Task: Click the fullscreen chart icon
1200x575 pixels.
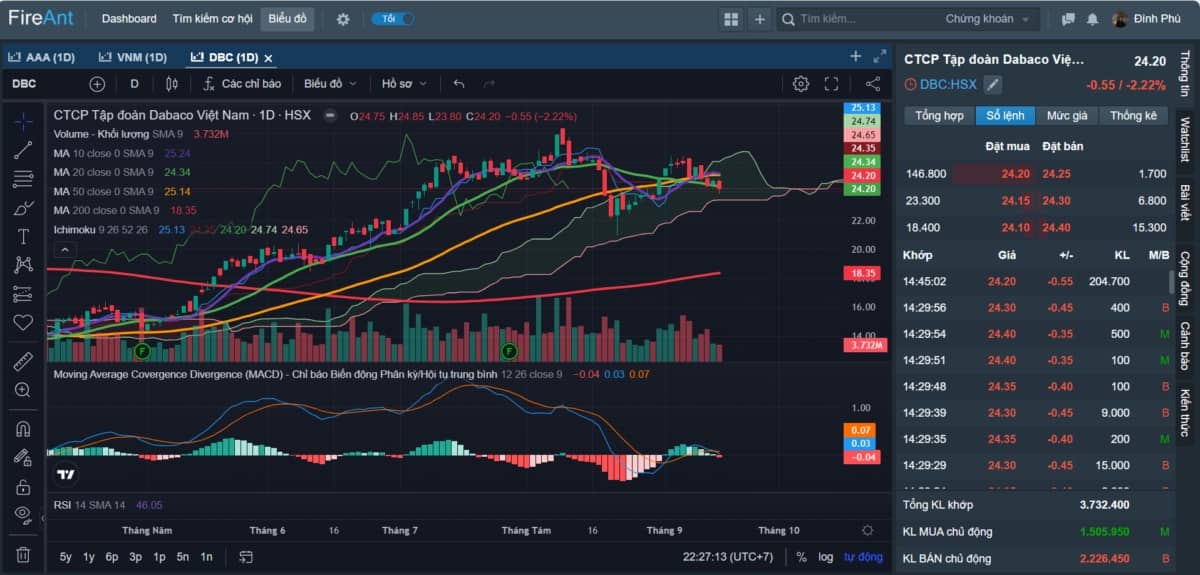Action: click(x=831, y=84)
